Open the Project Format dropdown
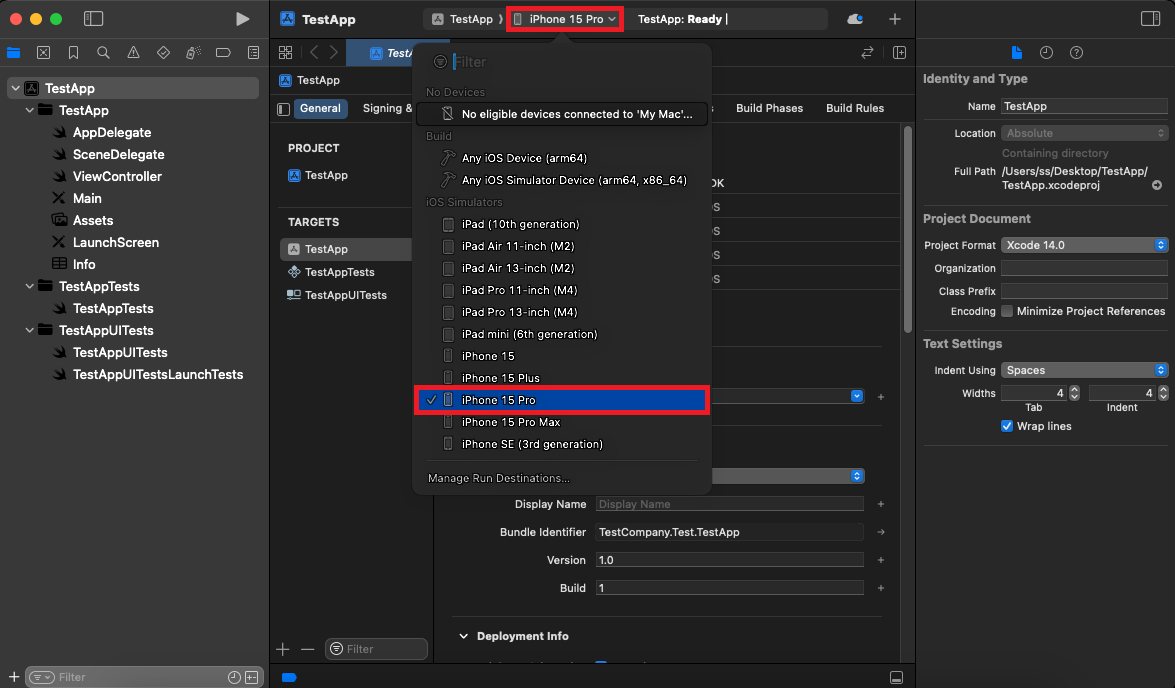 tap(1084, 245)
